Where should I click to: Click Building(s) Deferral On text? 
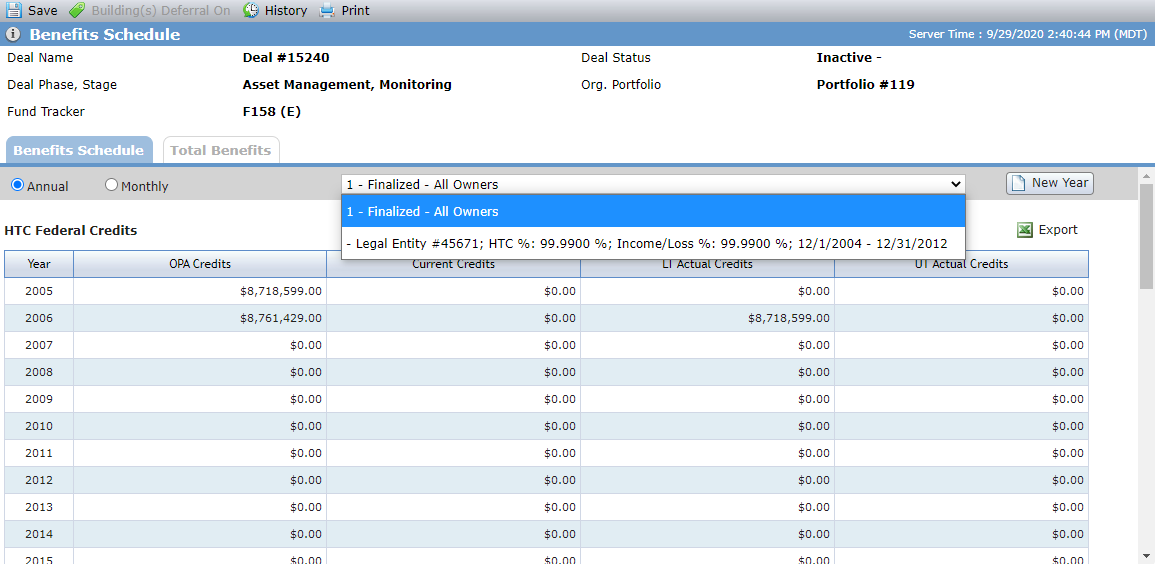(161, 10)
